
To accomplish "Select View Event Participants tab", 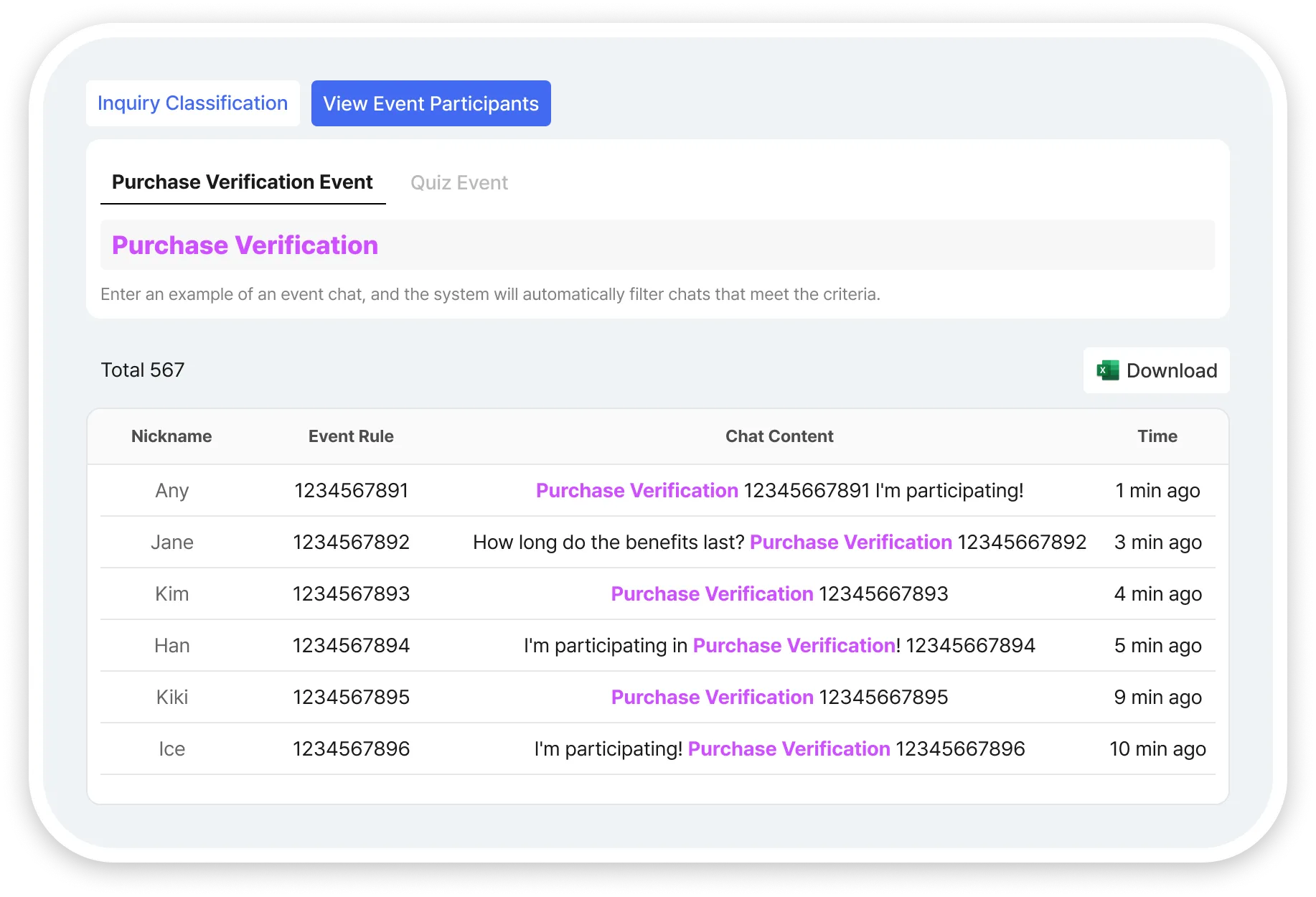I will point(431,103).
